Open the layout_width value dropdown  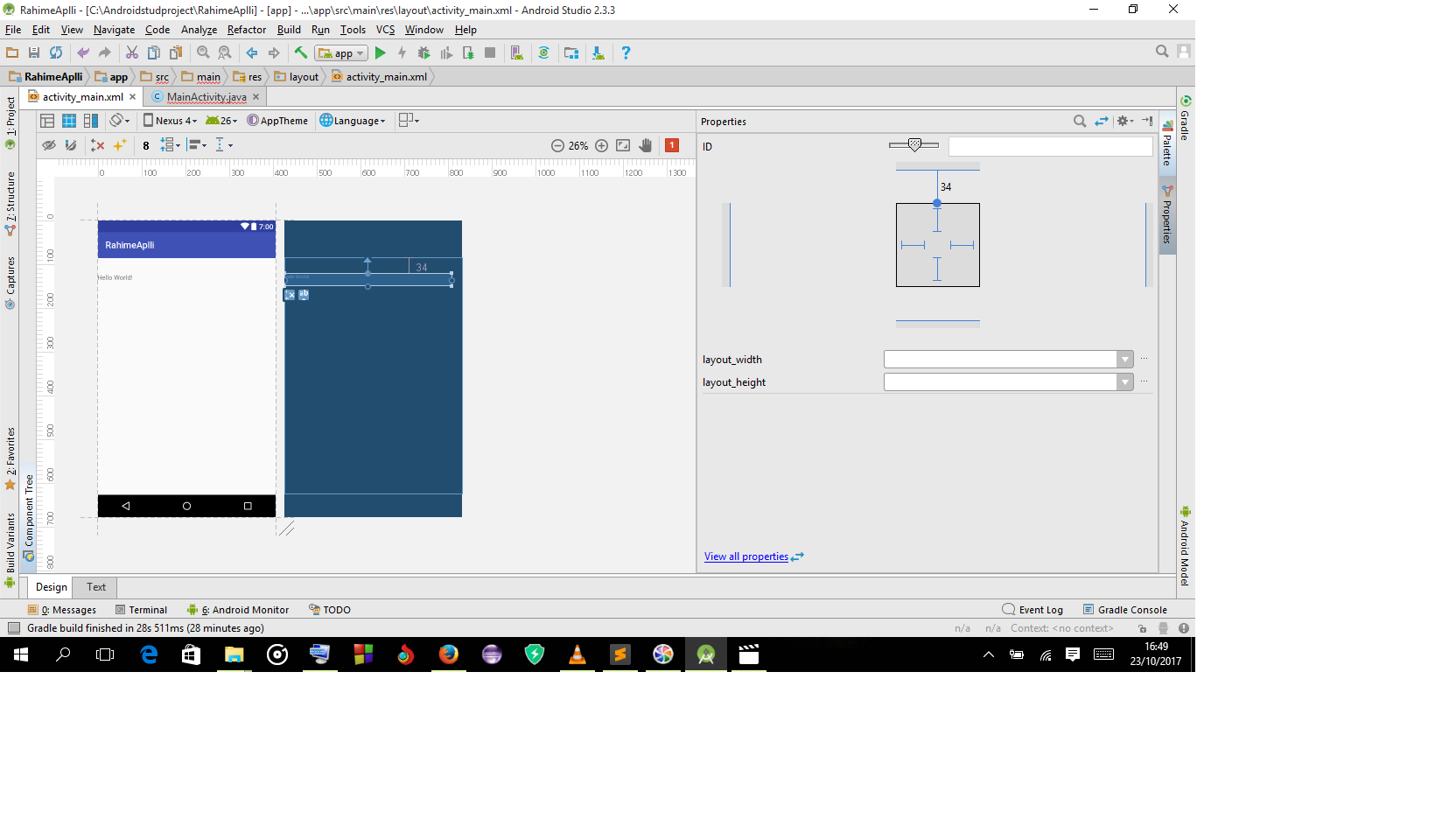pyautogui.click(x=1124, y=359)
